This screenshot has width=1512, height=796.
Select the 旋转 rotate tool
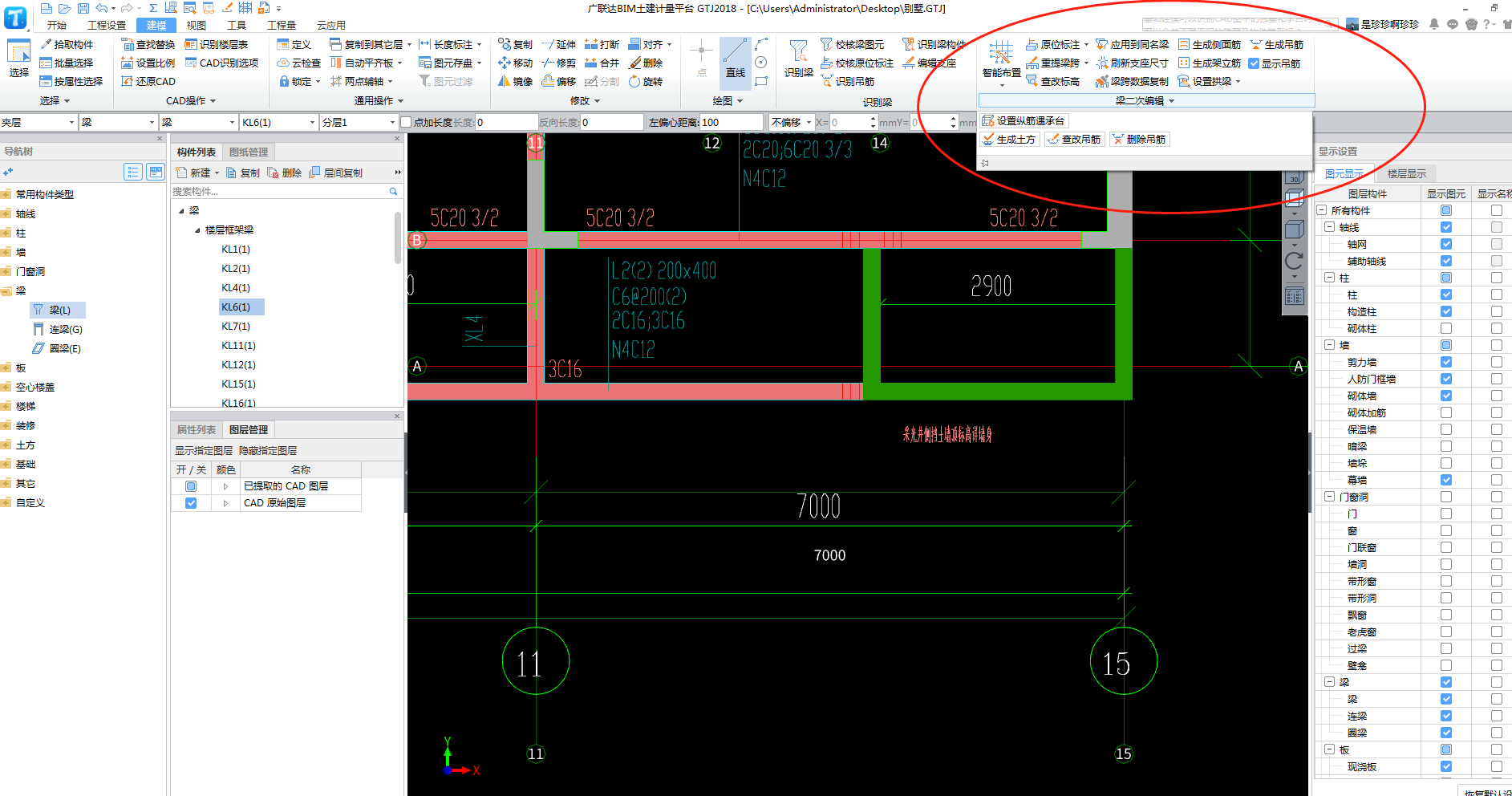point(646,81)
